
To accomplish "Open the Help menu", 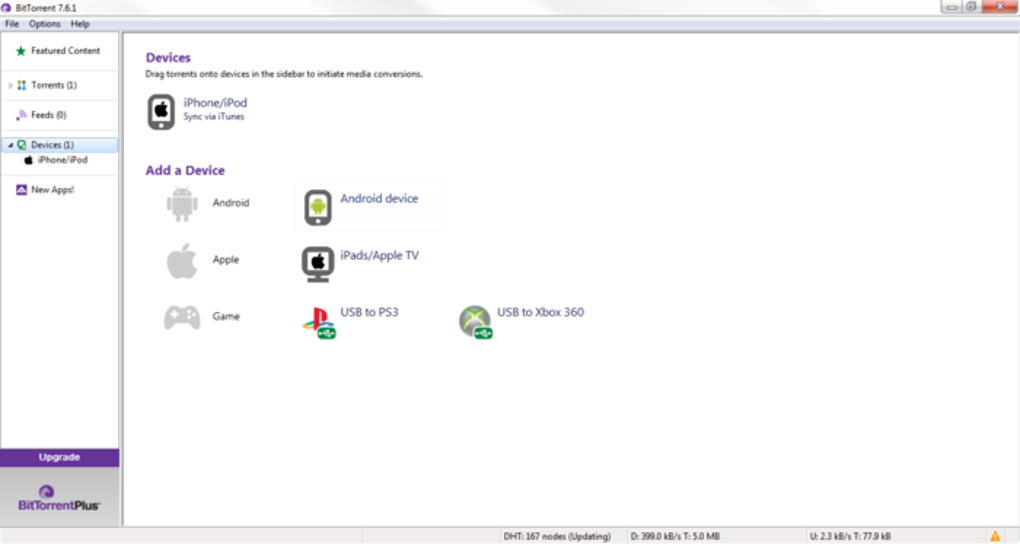I will click(x=80, y=24).
